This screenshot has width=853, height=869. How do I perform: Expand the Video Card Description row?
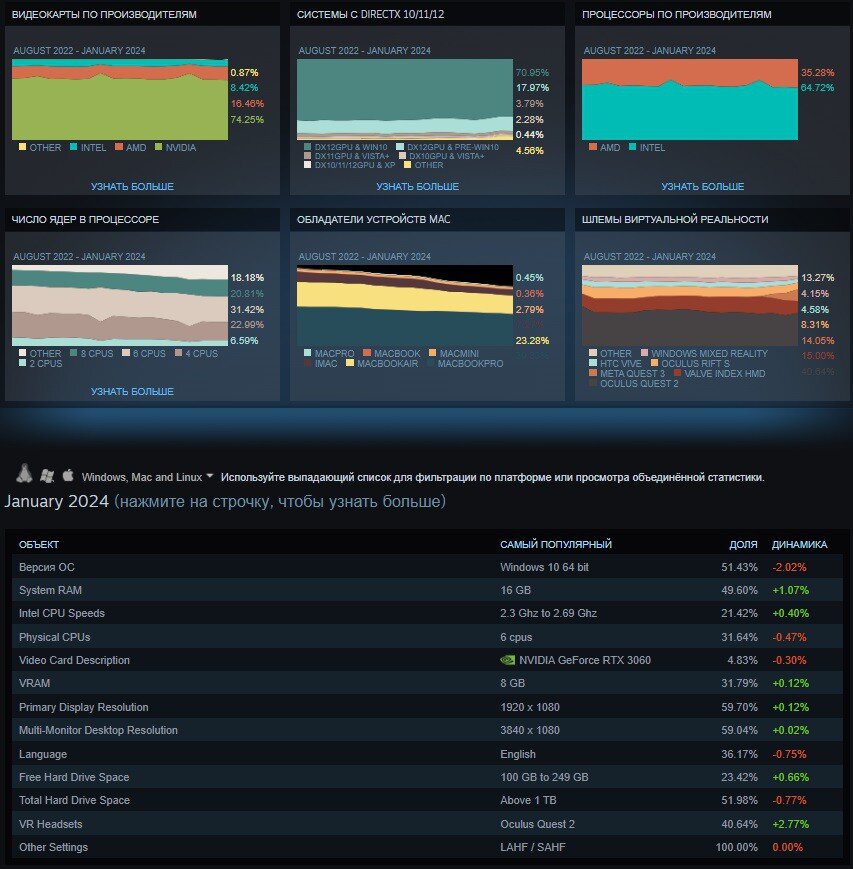point(427,660)
